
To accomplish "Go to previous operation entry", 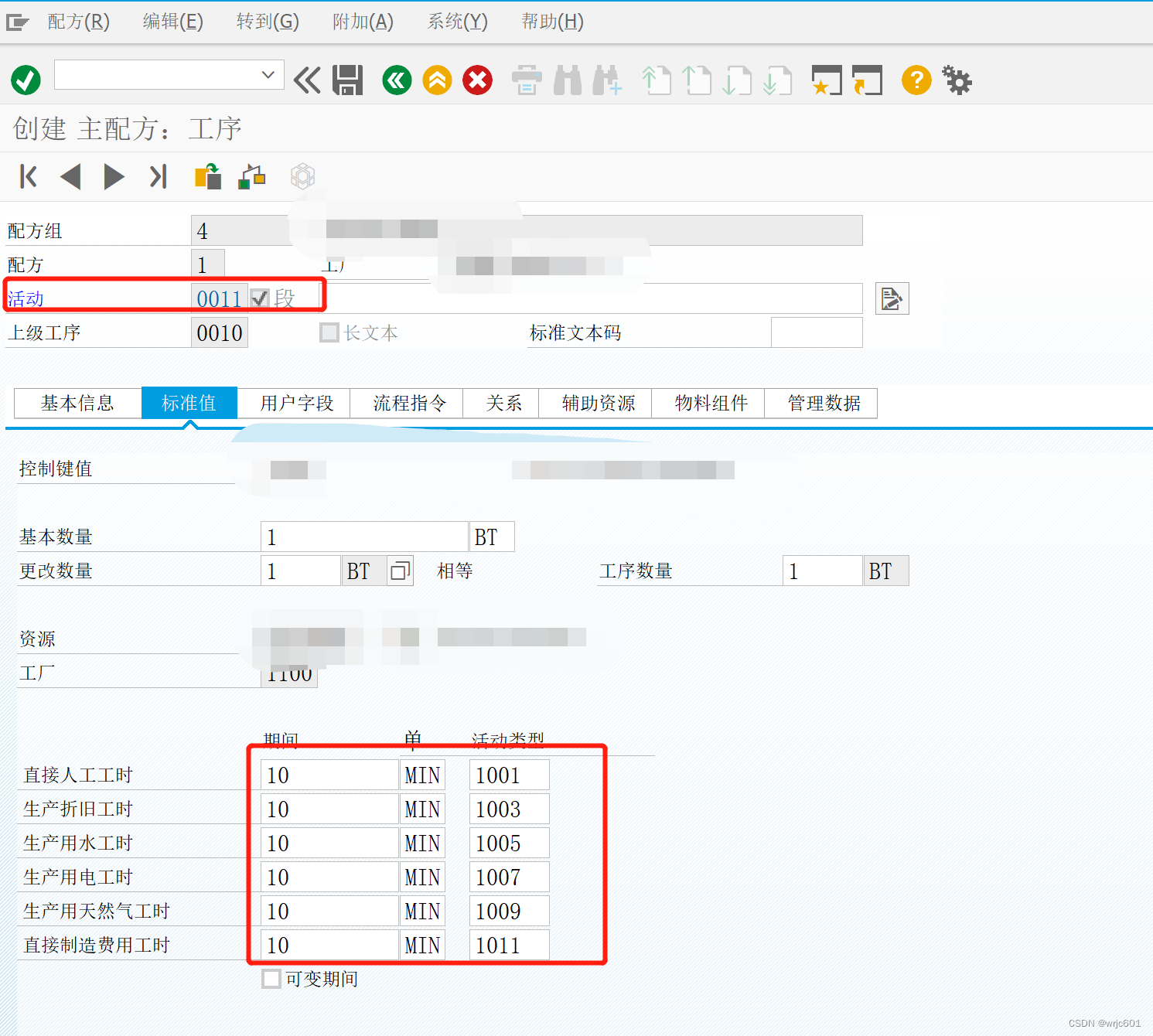I will (70, 176).
